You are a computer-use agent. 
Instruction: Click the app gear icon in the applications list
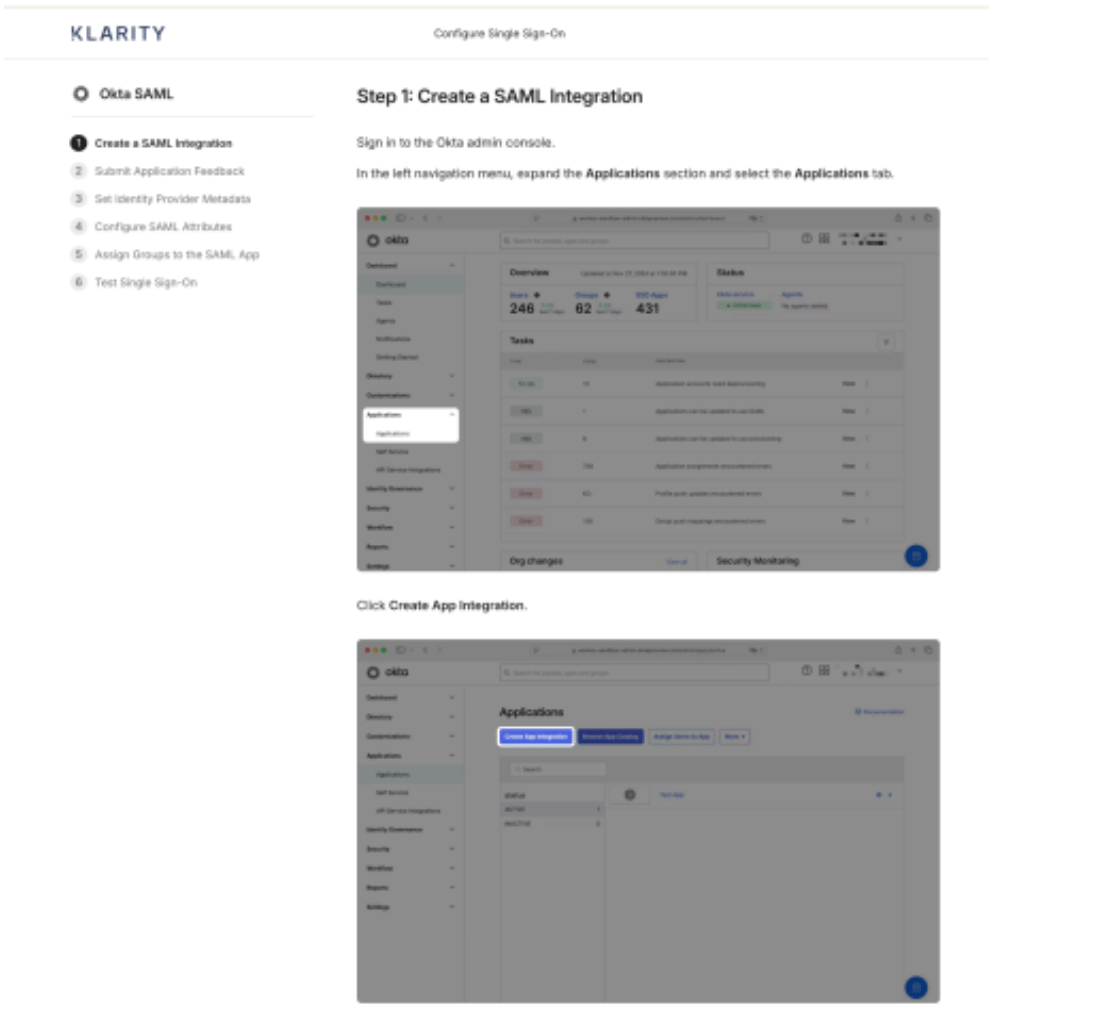point(630,795)
